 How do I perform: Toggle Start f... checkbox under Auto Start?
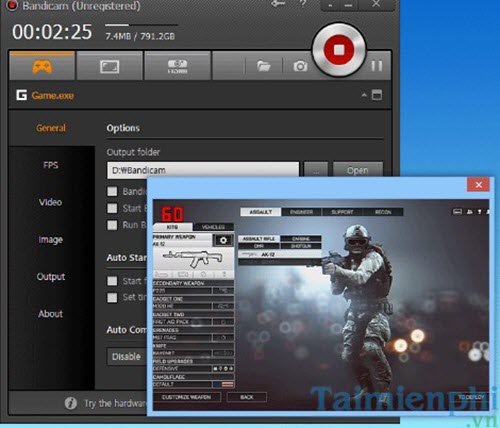pos(112,281)
